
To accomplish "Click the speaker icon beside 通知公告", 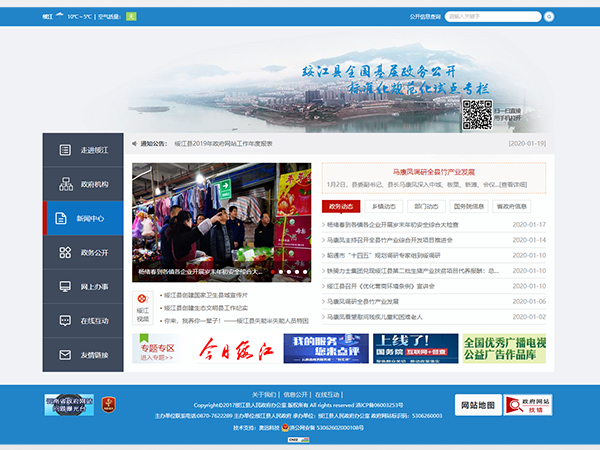I will click(134, 143).
